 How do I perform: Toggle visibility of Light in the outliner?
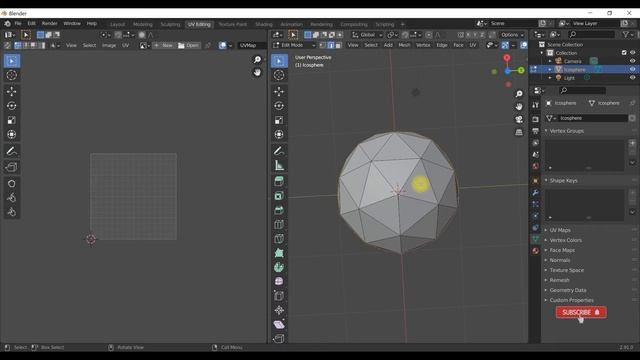coord(632,78)
